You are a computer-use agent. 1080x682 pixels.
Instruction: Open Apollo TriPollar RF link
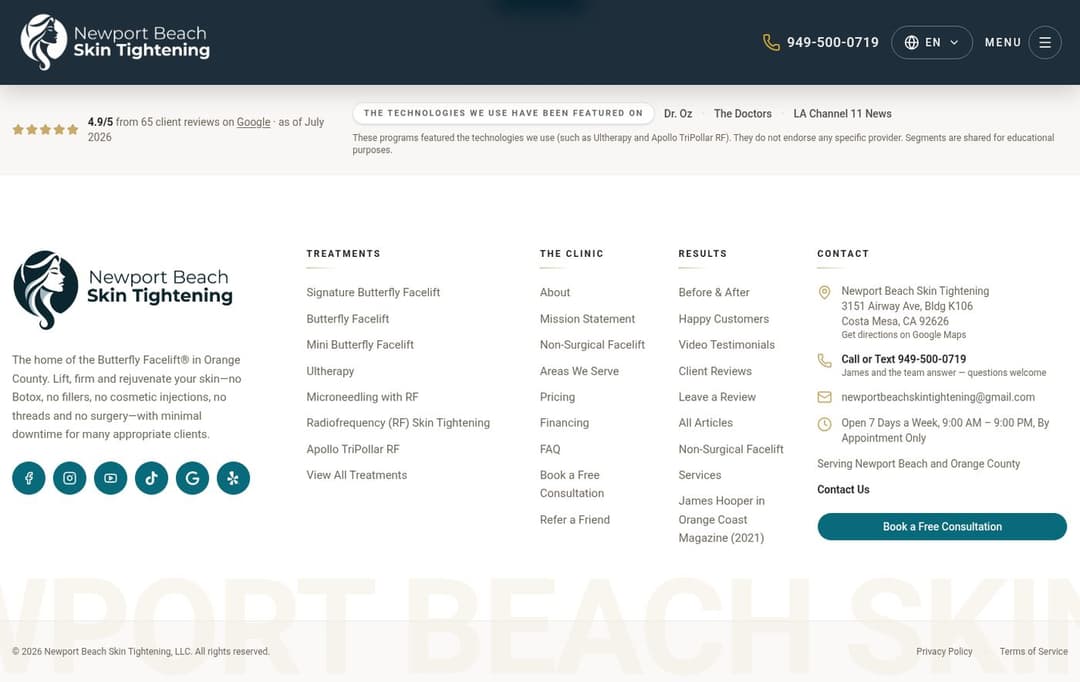353,449
